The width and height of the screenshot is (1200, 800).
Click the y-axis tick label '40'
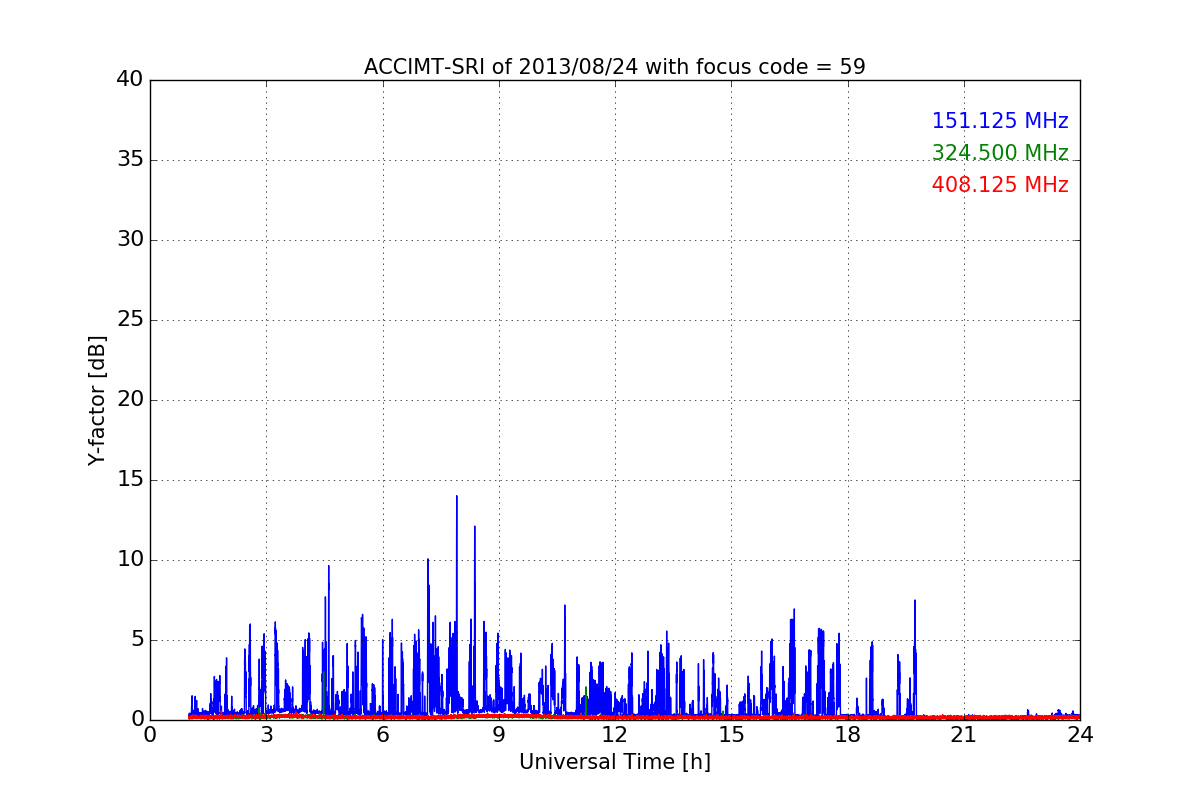[130, 80]
